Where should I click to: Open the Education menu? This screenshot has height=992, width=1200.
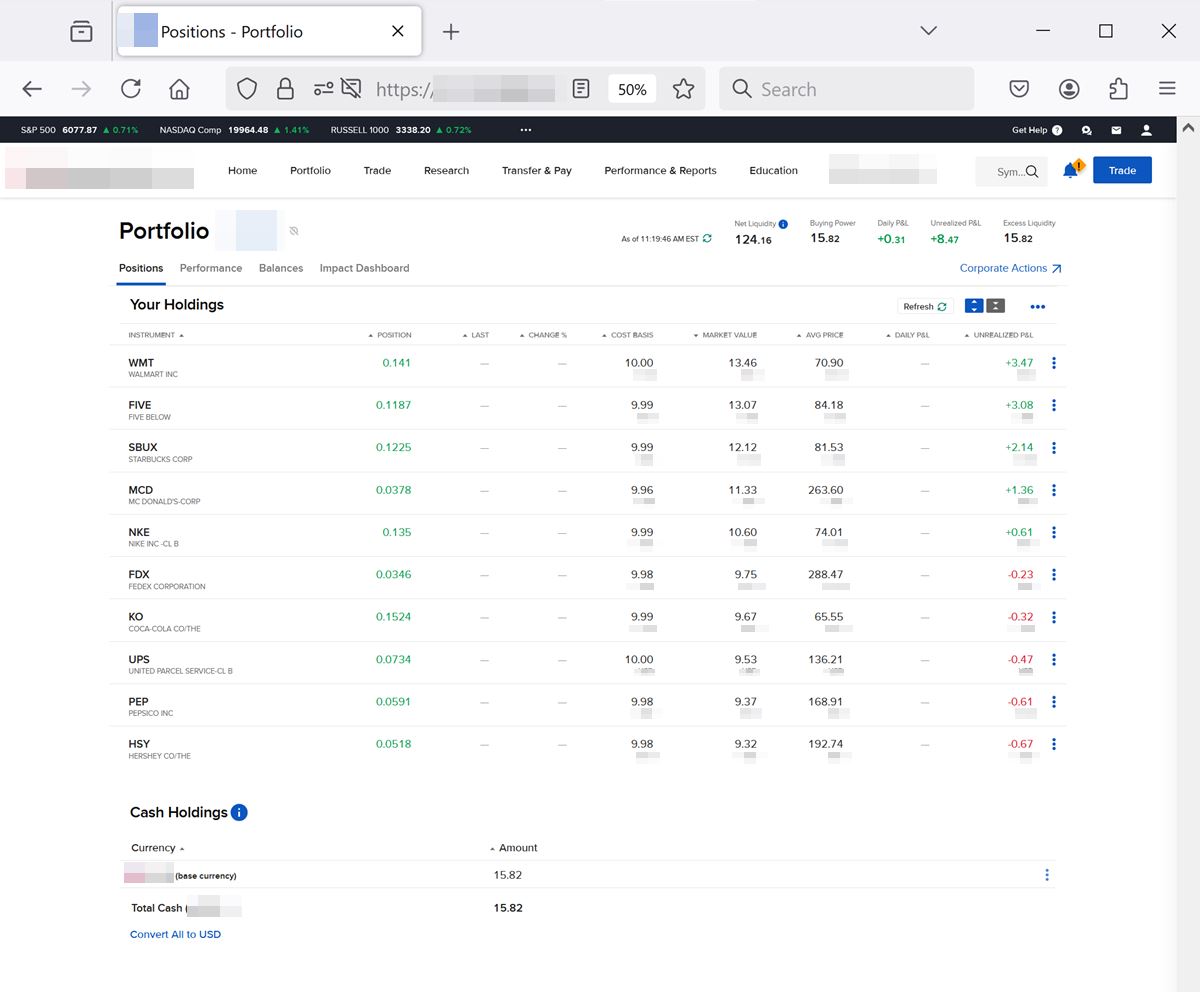pos(773,171)
